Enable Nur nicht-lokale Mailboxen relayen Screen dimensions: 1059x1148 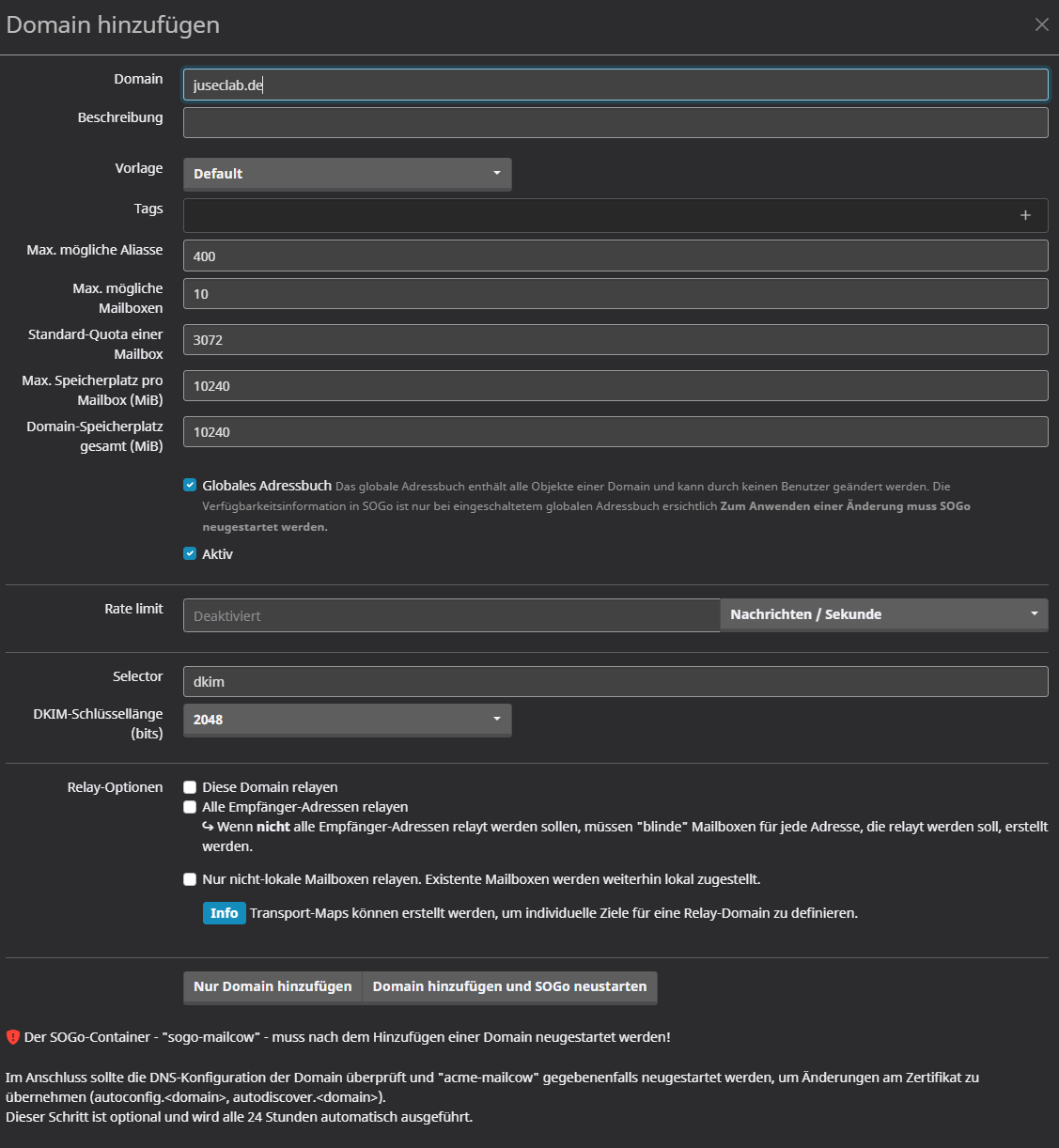click(x=190, y=879)
